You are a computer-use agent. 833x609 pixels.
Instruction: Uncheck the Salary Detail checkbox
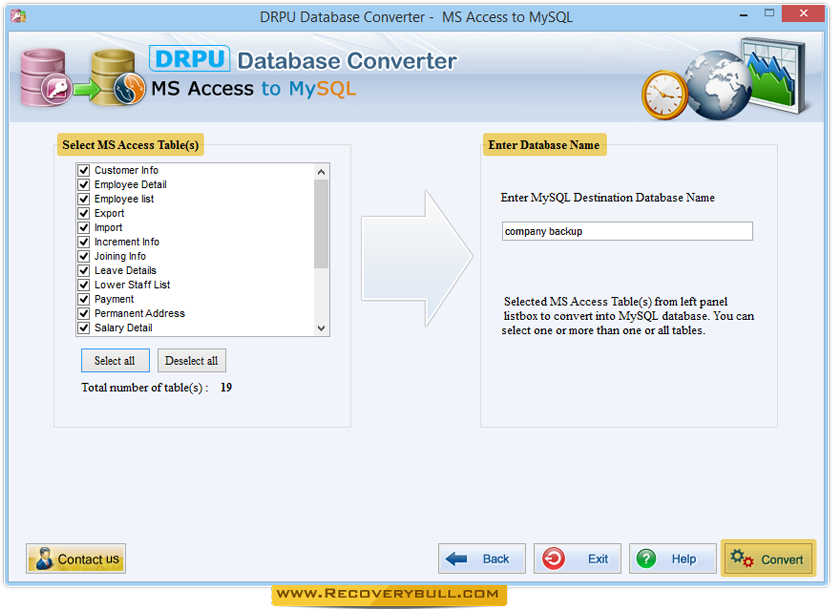pyautogui.click(x=83, y=328)
